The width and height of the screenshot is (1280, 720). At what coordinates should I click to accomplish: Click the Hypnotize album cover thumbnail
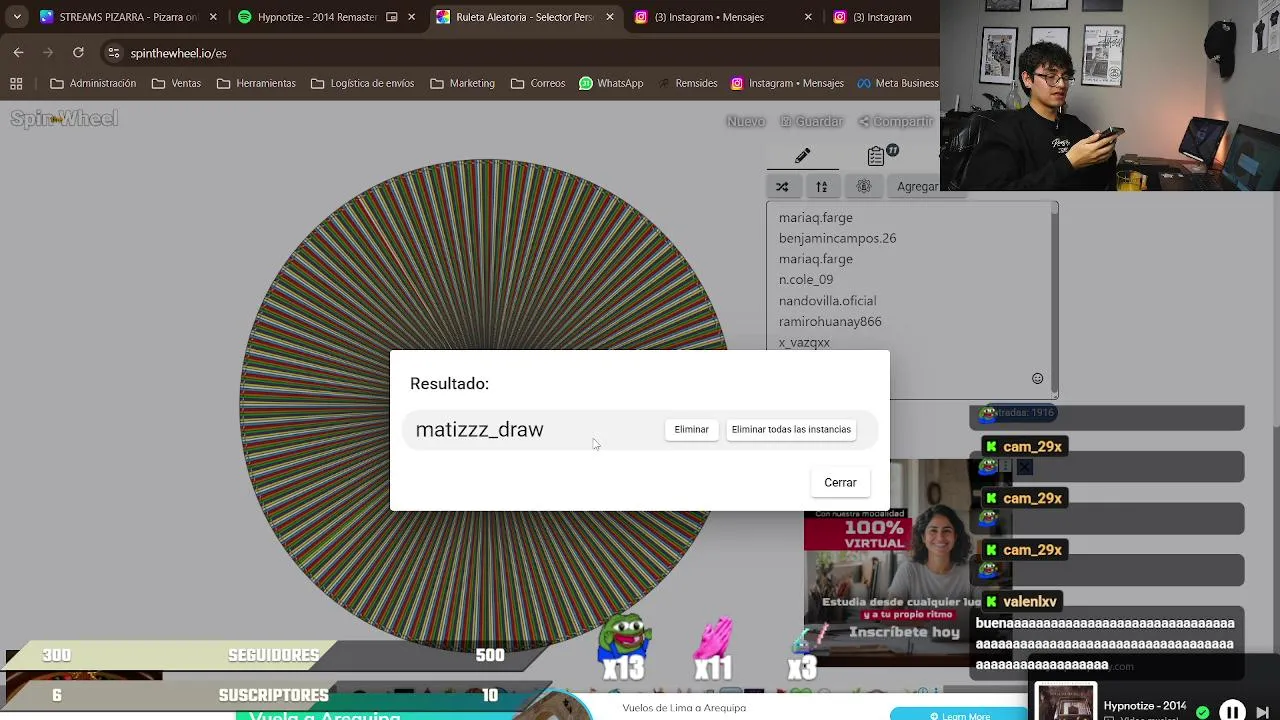[1065, 702]
